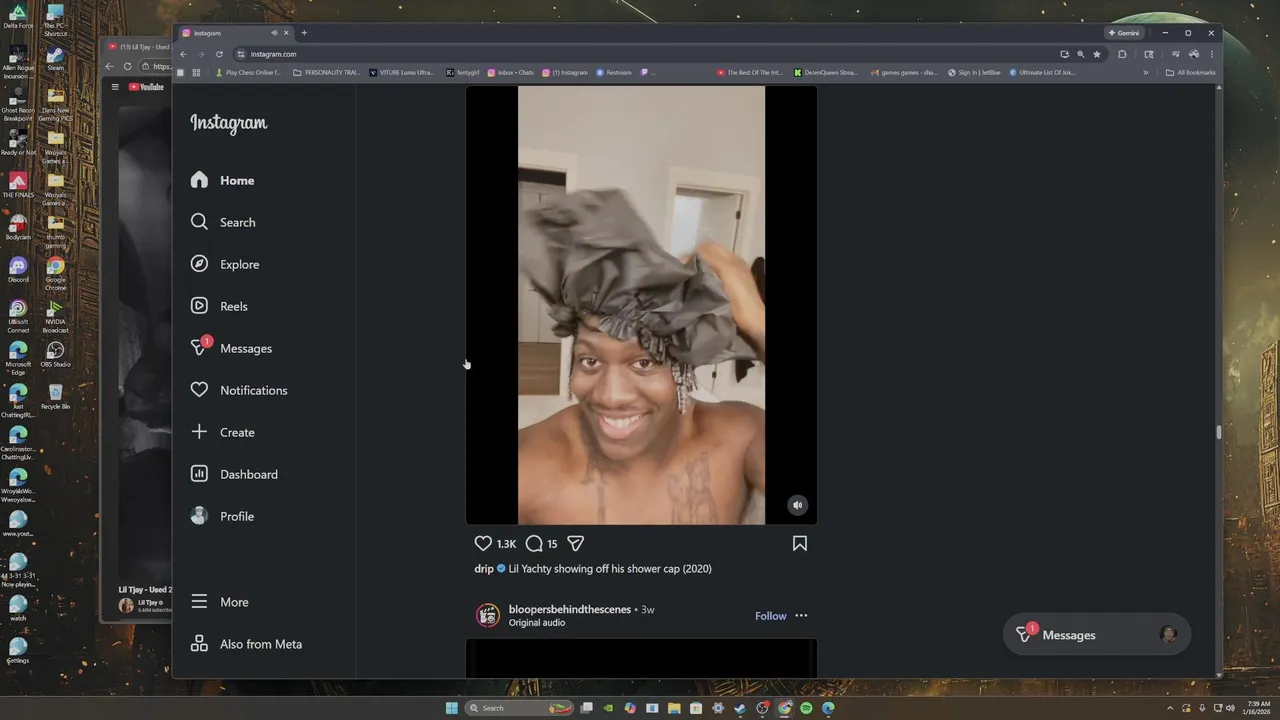Close the Instagram tab
Screen dimensions: 1280x720
(286, 33)
